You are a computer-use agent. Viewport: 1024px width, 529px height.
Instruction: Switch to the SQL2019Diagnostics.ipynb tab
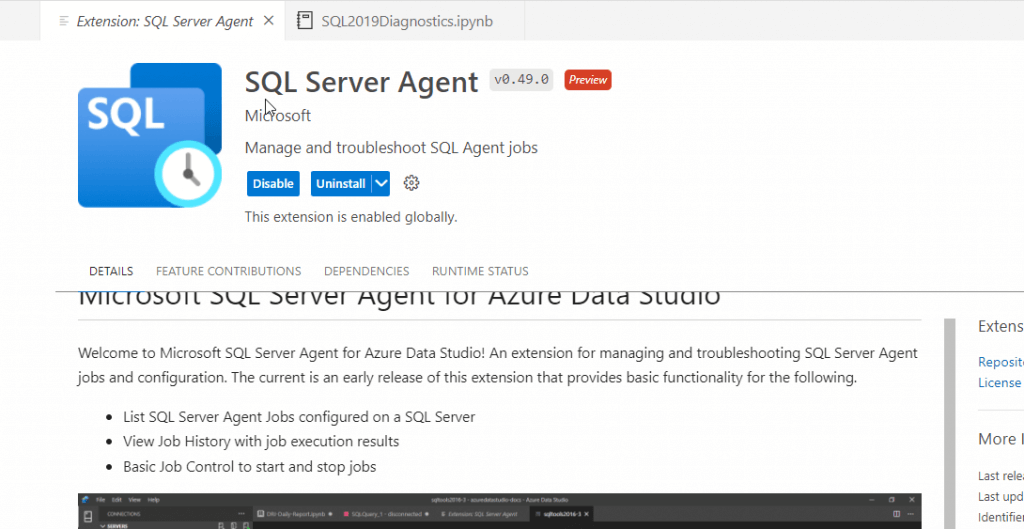[407, 21]
